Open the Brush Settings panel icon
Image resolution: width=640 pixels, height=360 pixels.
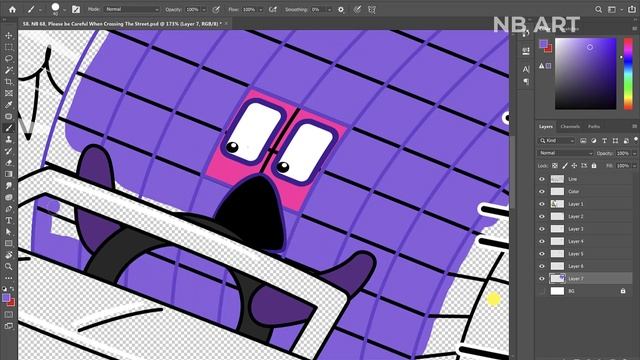tap(76, 9)
